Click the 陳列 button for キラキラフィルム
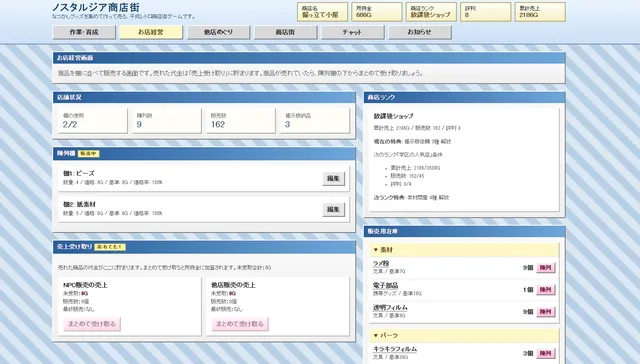This screenshot has height=364, width=640. point(546,354)
